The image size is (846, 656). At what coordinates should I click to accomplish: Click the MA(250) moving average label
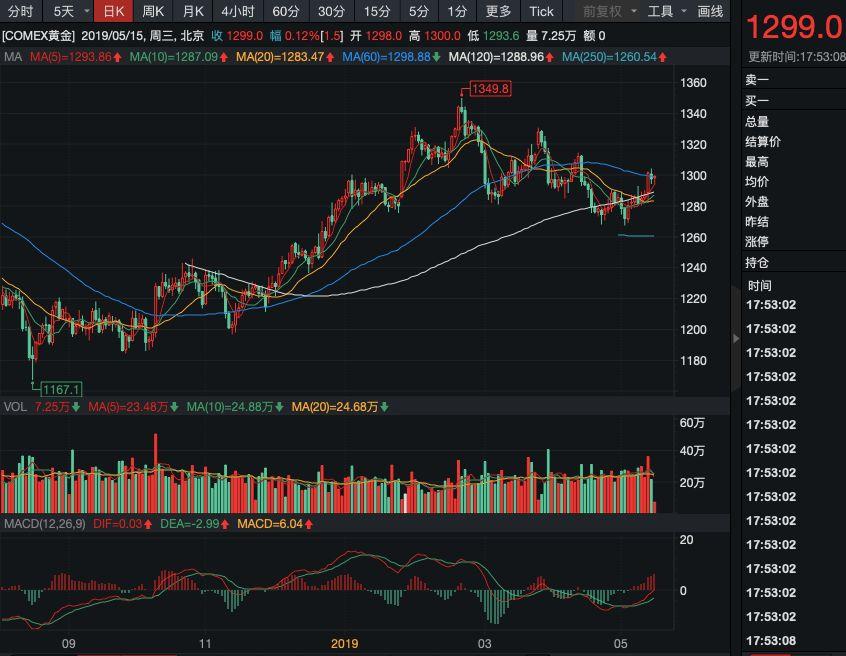(614, 57)
